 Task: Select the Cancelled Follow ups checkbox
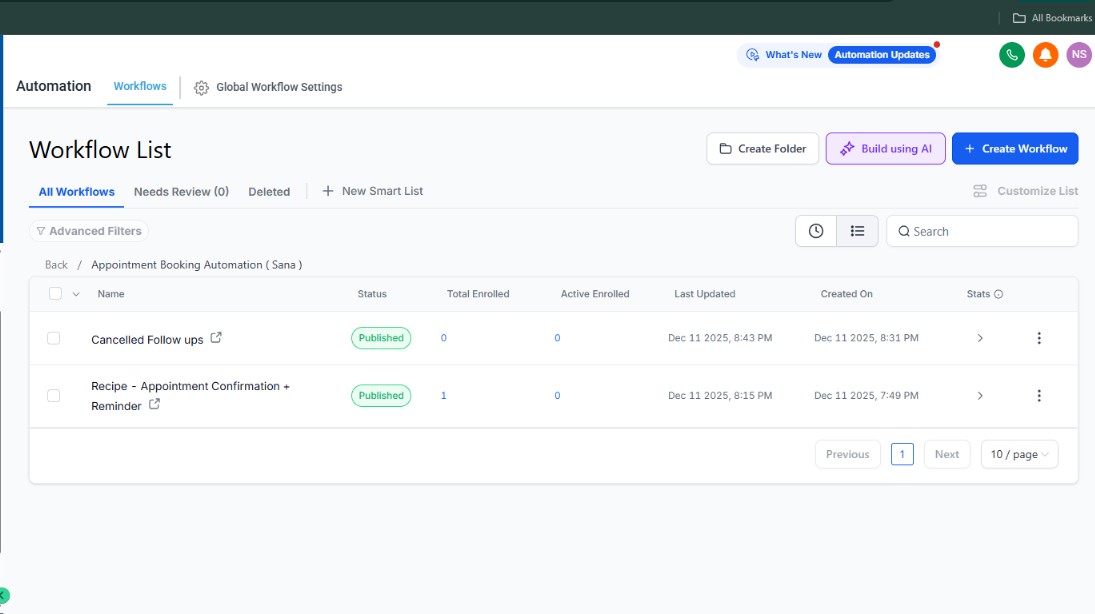click(54, 338)
